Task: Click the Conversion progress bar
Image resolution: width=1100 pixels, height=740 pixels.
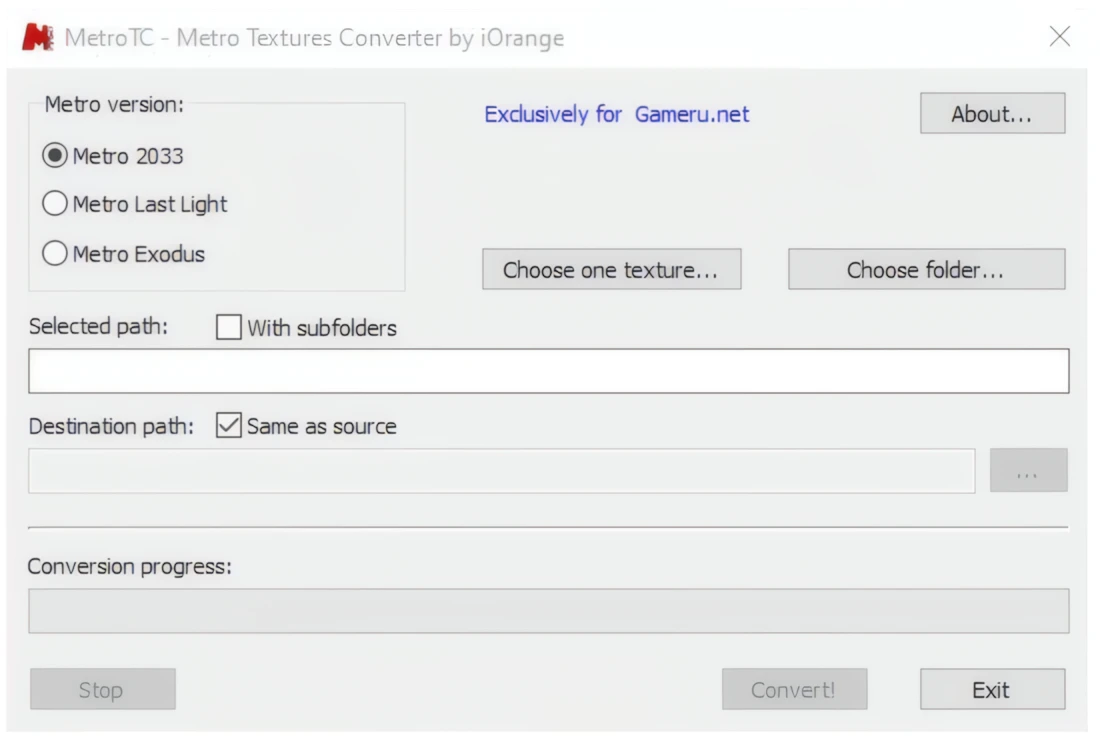Action: point(548,610)
